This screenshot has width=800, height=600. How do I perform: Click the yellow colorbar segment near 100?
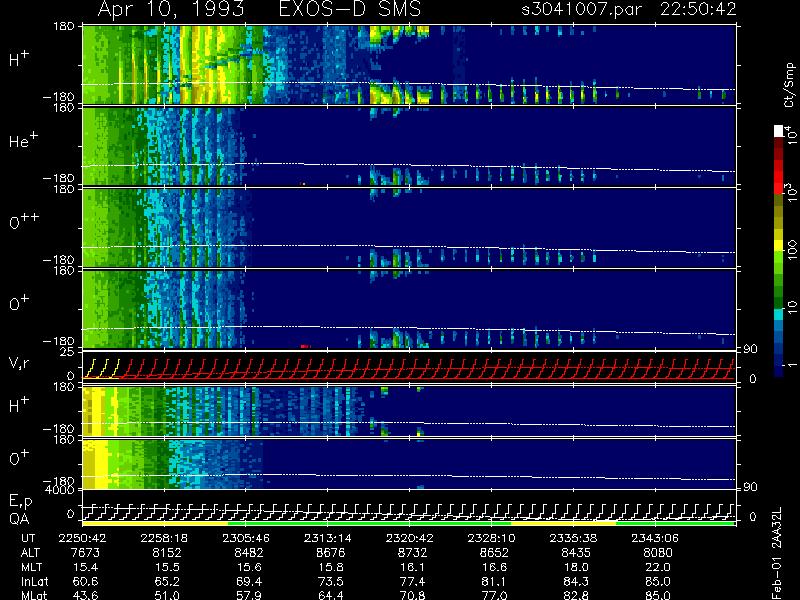[779, 246]
